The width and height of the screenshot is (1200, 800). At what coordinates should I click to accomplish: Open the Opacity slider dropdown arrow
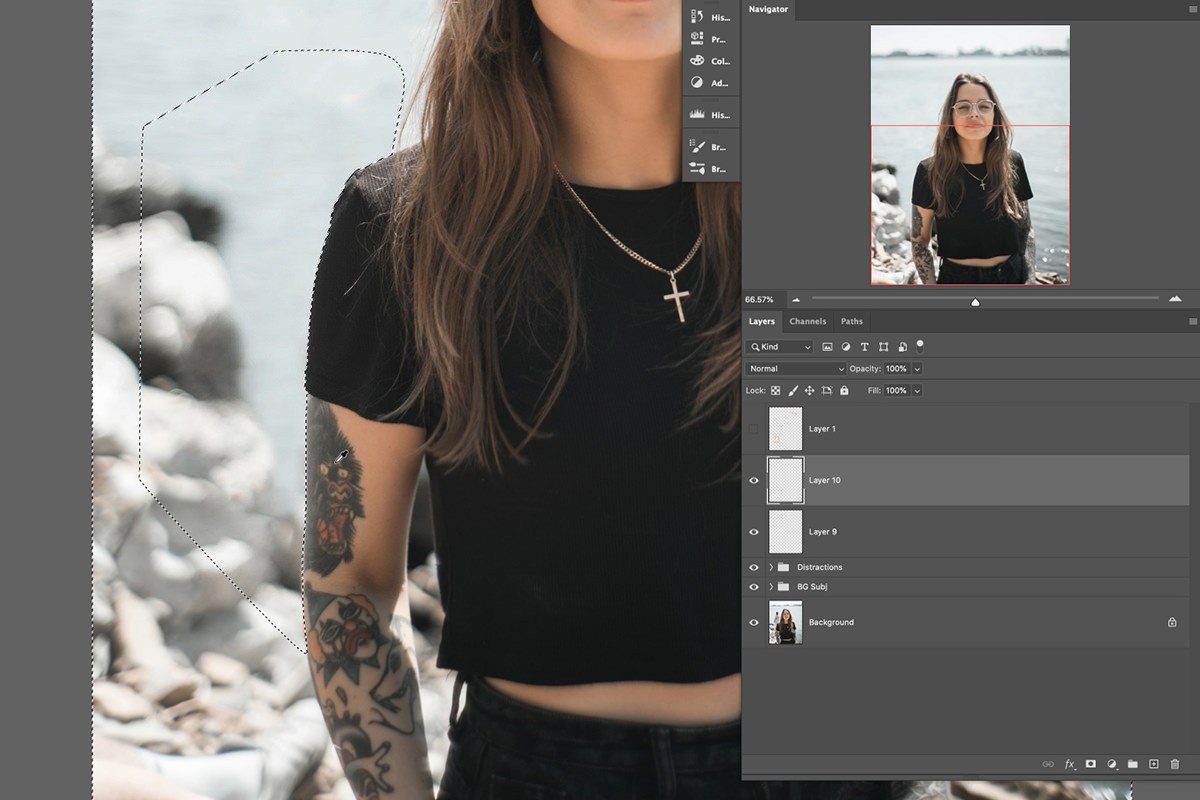coord(917,369)
